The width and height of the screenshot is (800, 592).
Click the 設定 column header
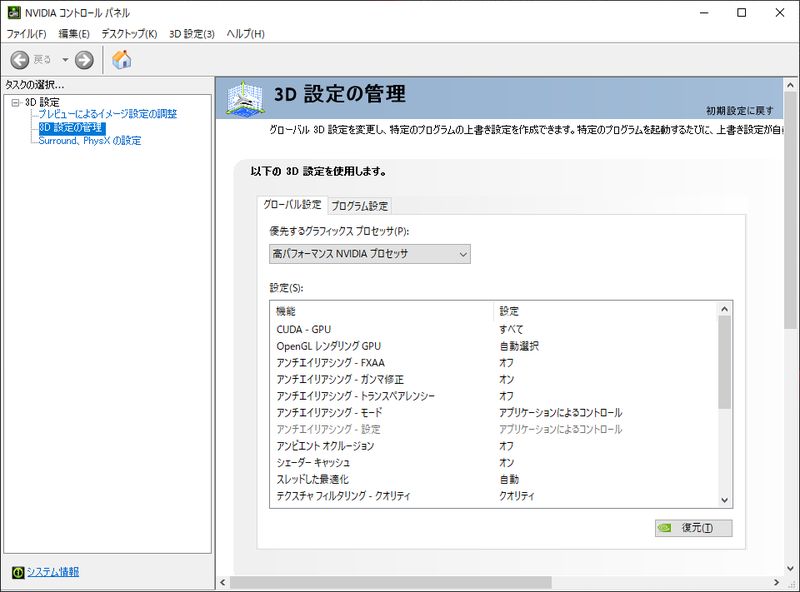coord(605,311)
